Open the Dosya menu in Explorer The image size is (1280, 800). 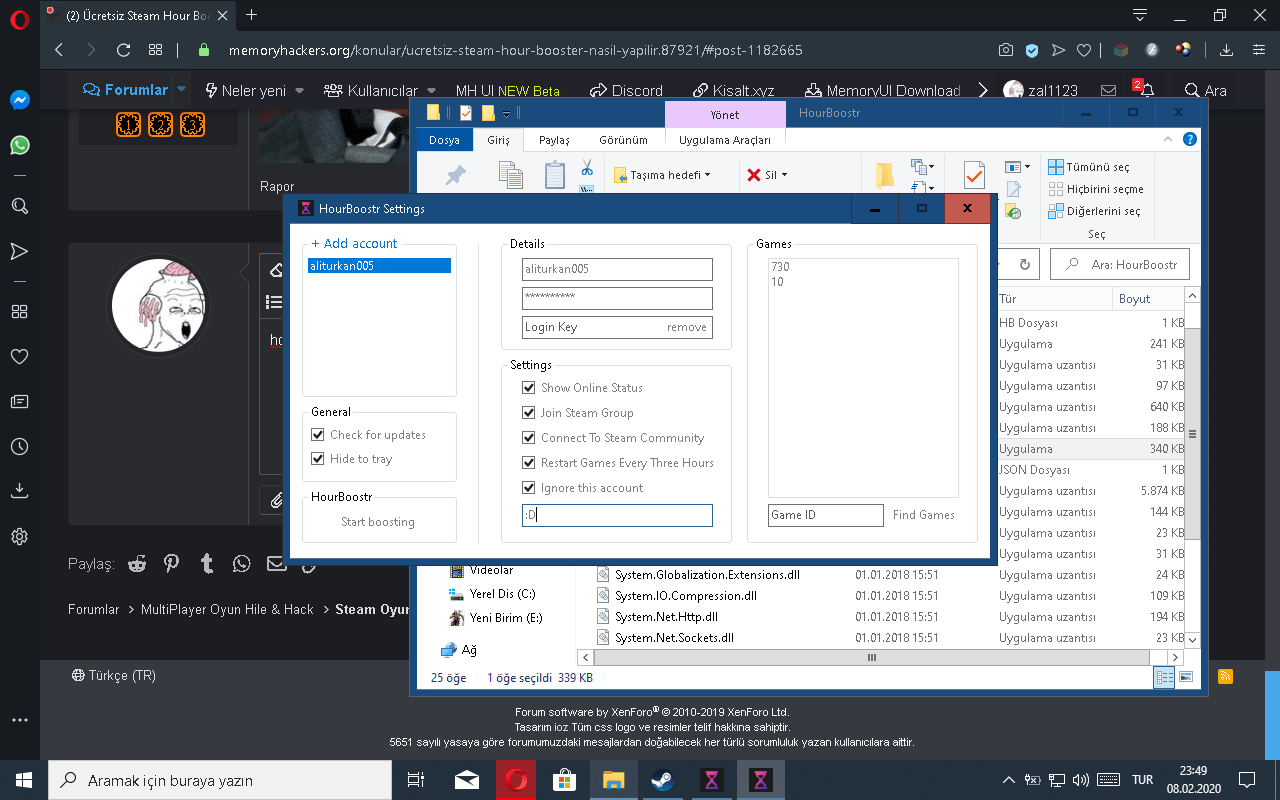click(444, 140)
